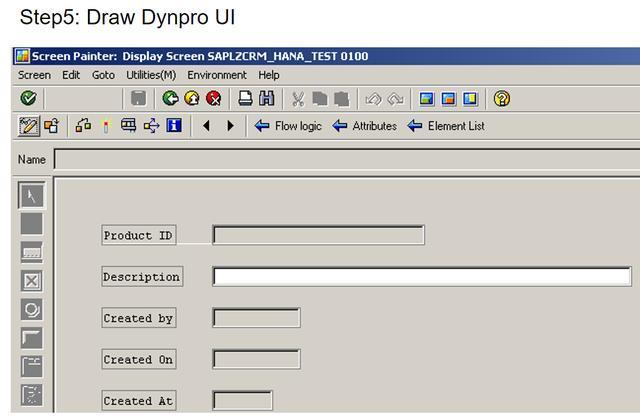The image size is (640, 416).
Task: Click the Other Object icon next to the pencil
Action: tap(51, 126)
